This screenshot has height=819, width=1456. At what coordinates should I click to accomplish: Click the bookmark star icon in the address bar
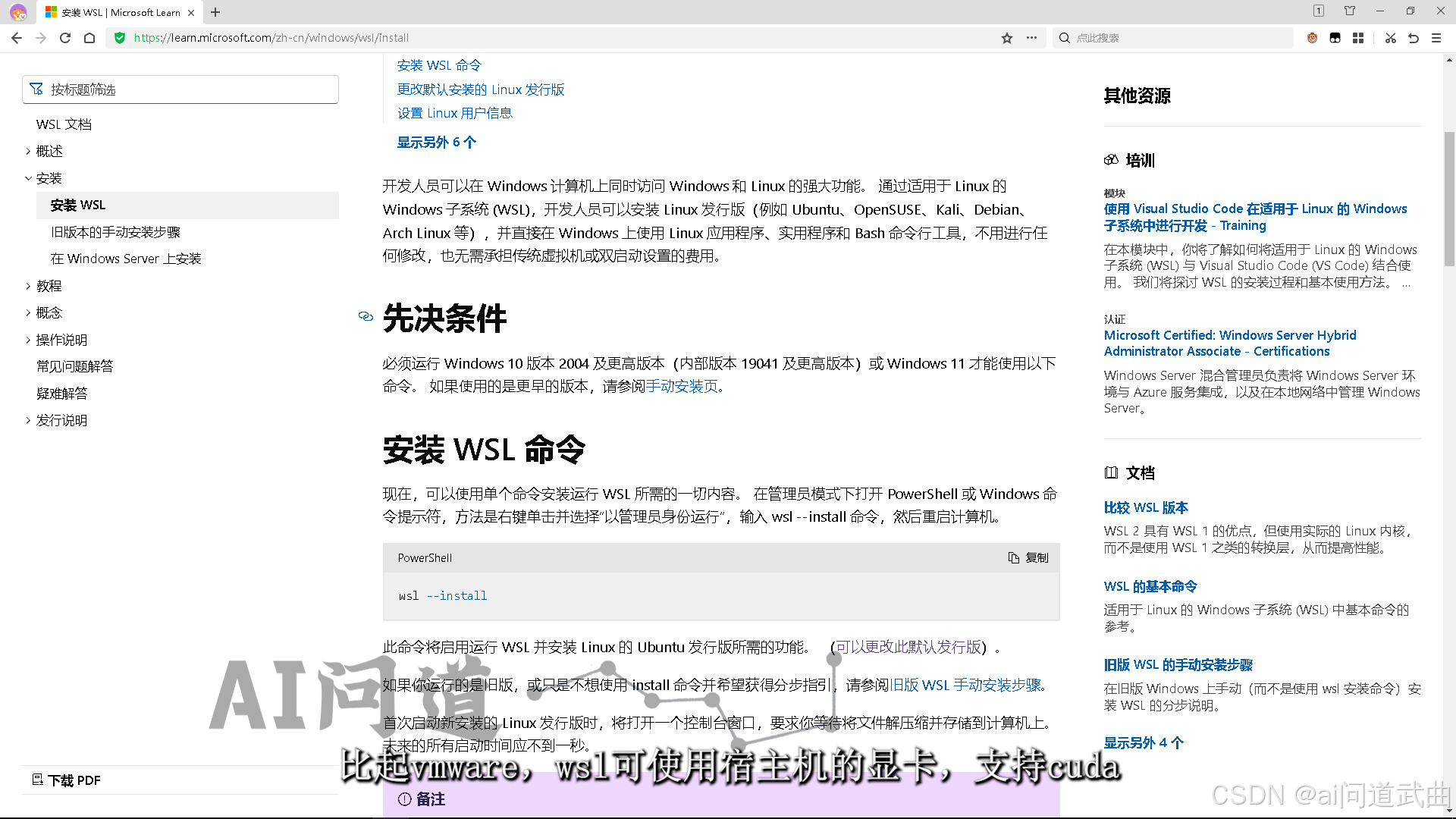pos(1006,38)
